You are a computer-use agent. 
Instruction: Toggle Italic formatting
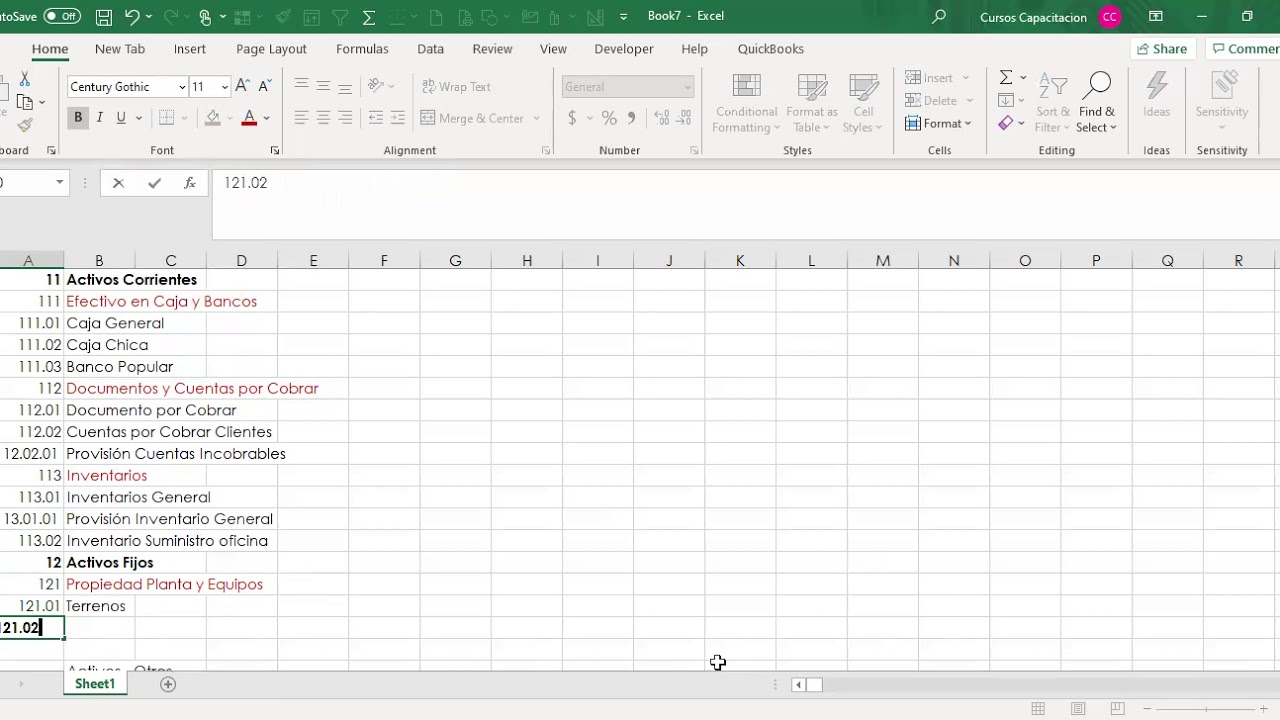[99, 118]
